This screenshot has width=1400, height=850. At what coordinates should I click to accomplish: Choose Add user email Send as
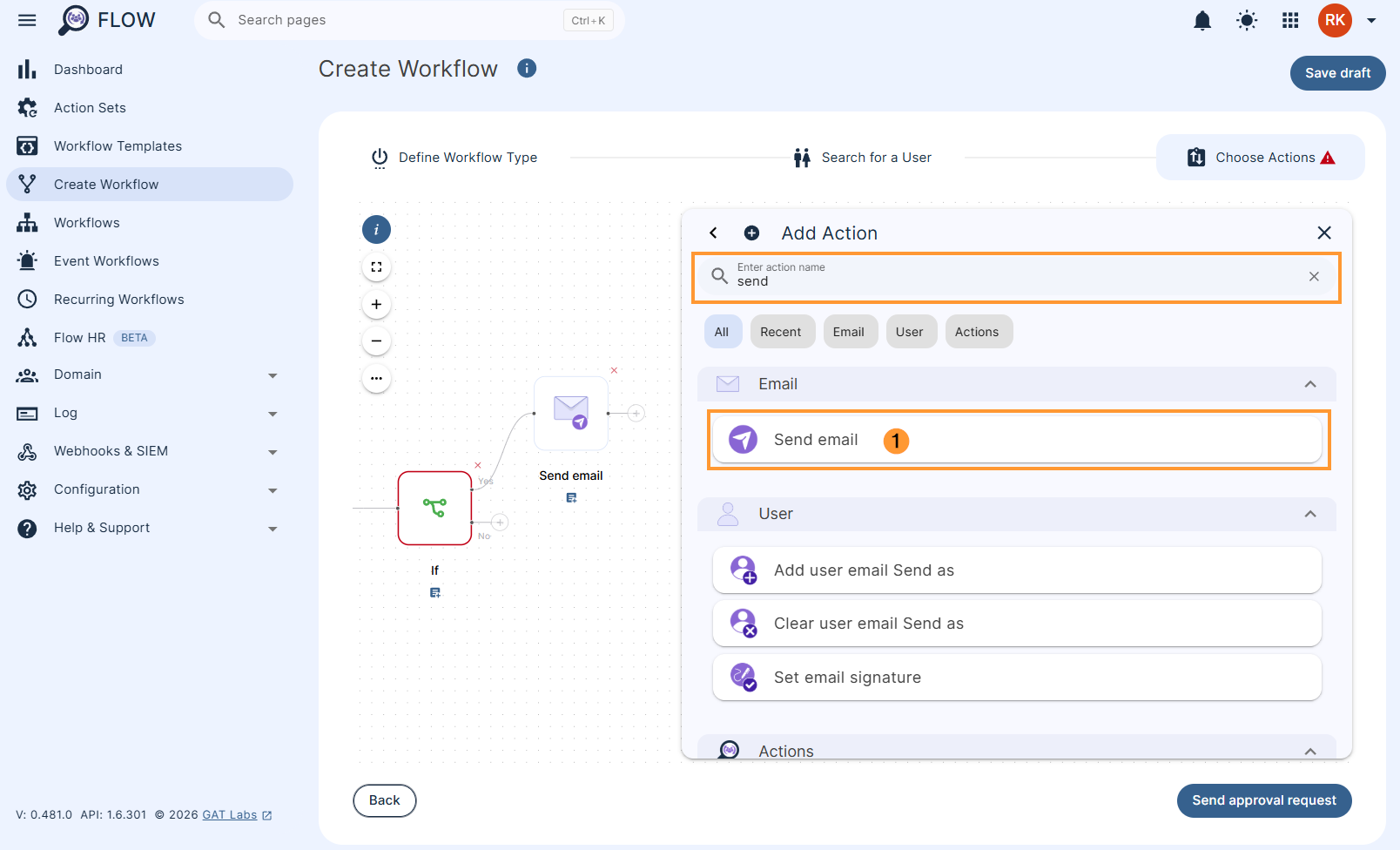coord(1017,570)
